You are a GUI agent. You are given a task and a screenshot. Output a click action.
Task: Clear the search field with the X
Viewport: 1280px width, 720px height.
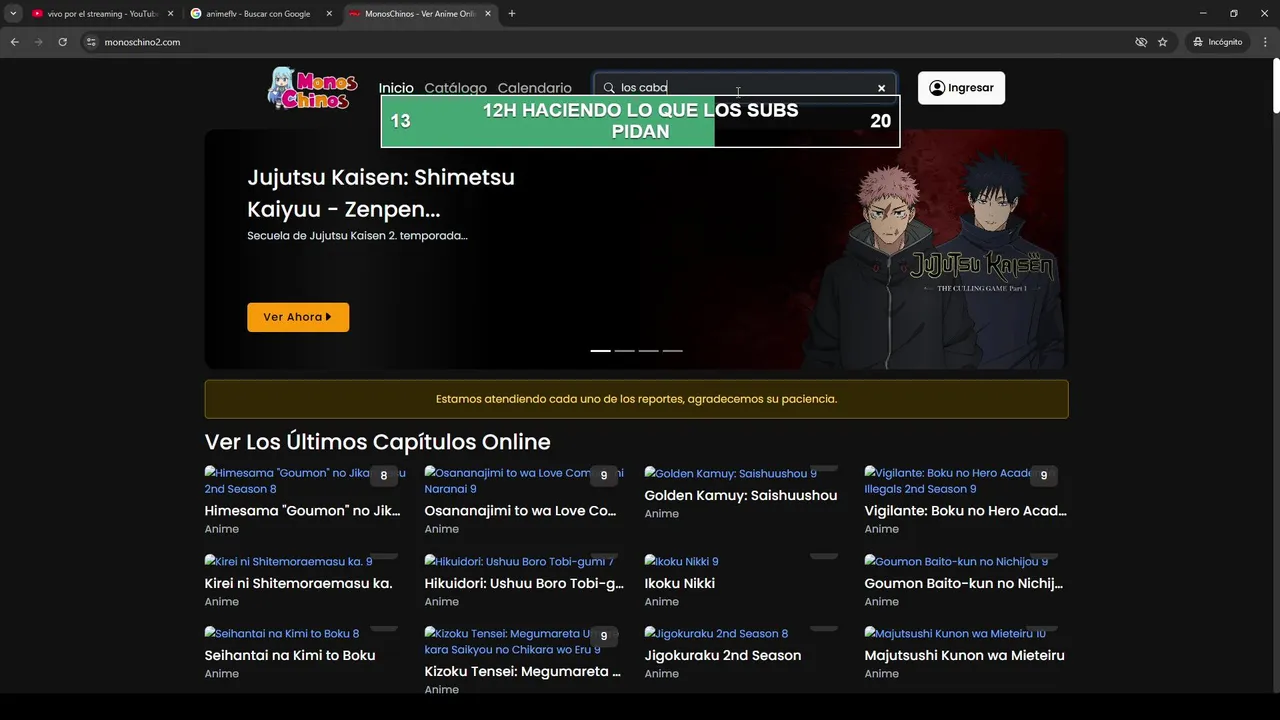881,88
